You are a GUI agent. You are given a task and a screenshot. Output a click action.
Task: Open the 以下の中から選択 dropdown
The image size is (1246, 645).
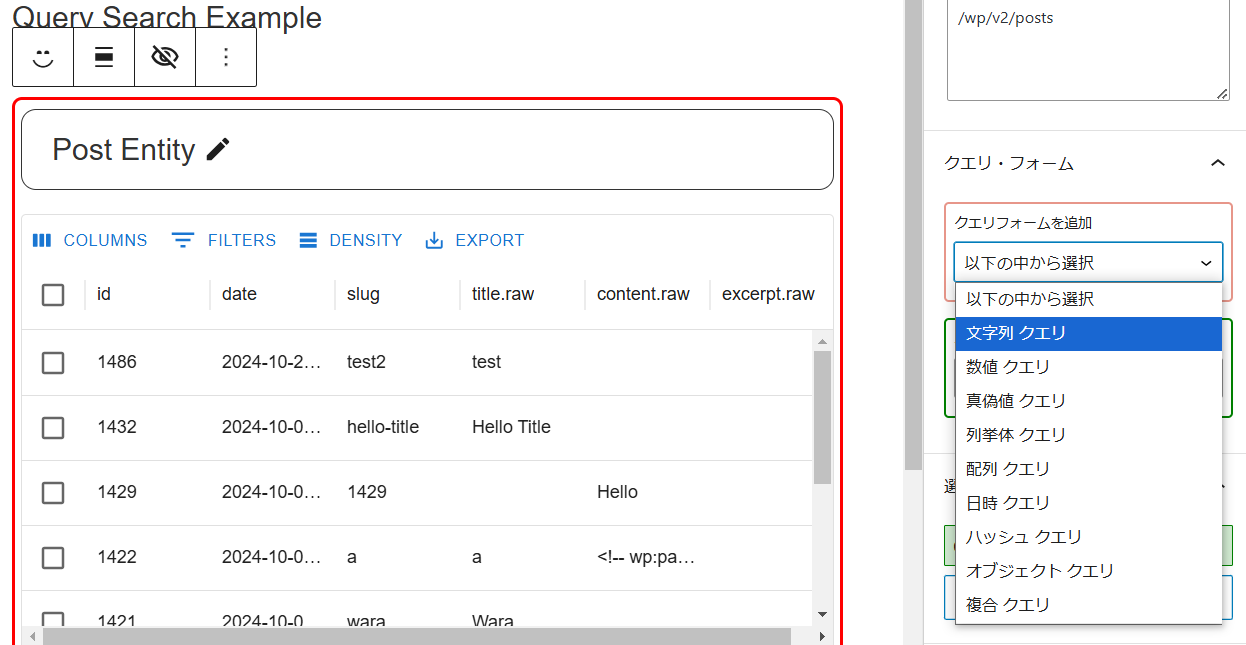point(1088,263)
